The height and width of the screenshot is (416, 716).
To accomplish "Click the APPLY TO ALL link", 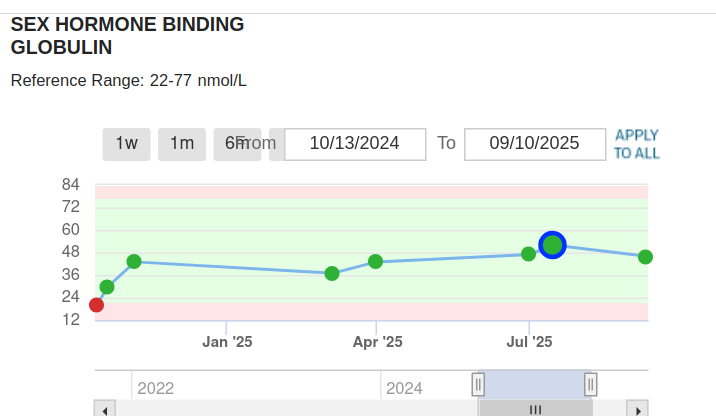I will [637, 144].
